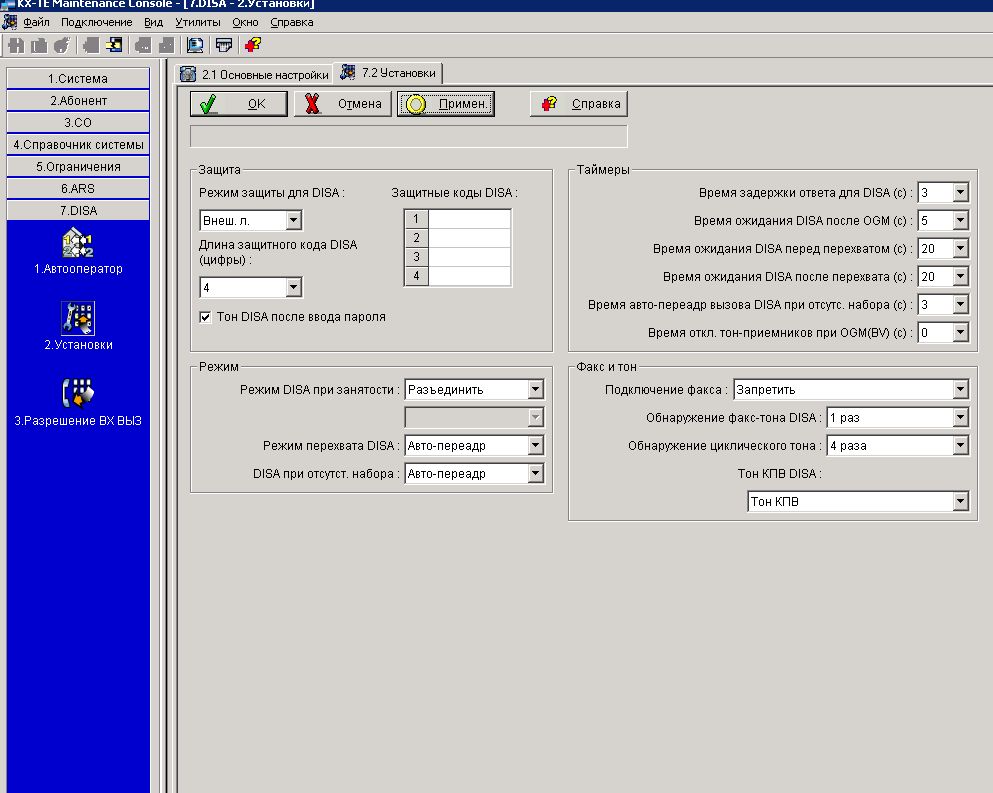Open DISA при отсутст. набора dropdown
This screenshot has width=993, height=793.
click(x=535, y=473)
